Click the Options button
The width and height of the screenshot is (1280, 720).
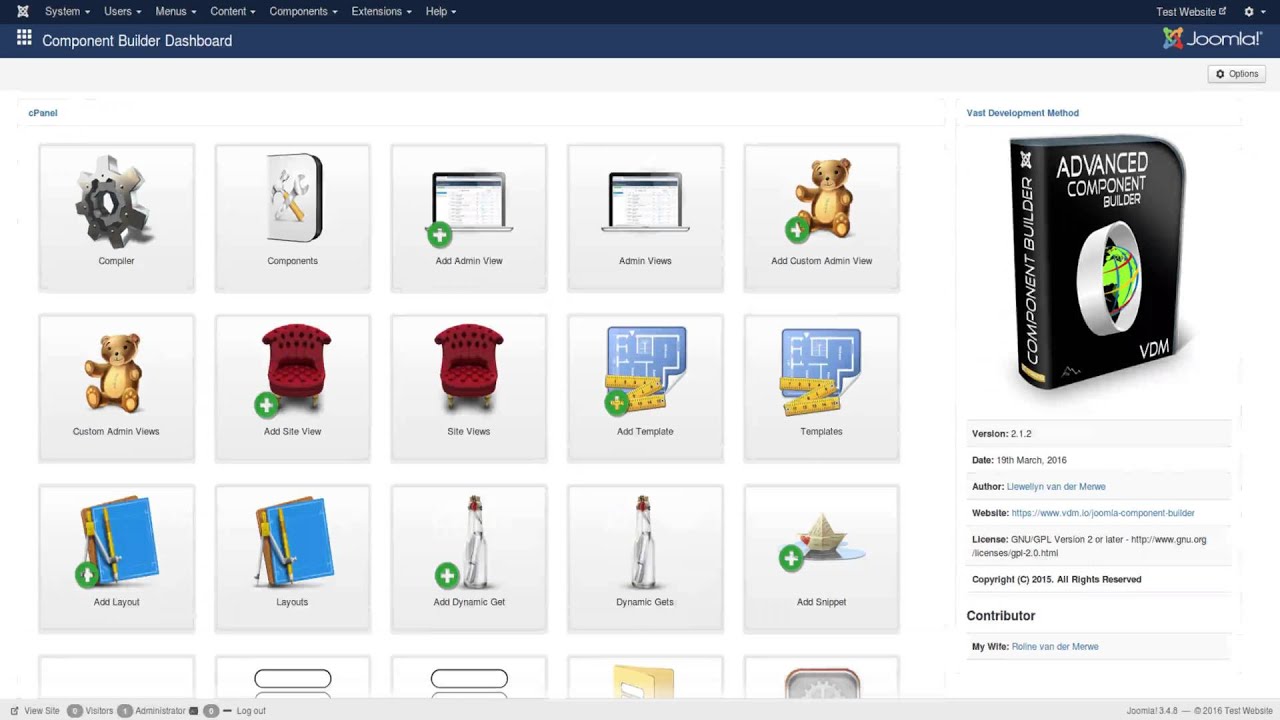1237,74
